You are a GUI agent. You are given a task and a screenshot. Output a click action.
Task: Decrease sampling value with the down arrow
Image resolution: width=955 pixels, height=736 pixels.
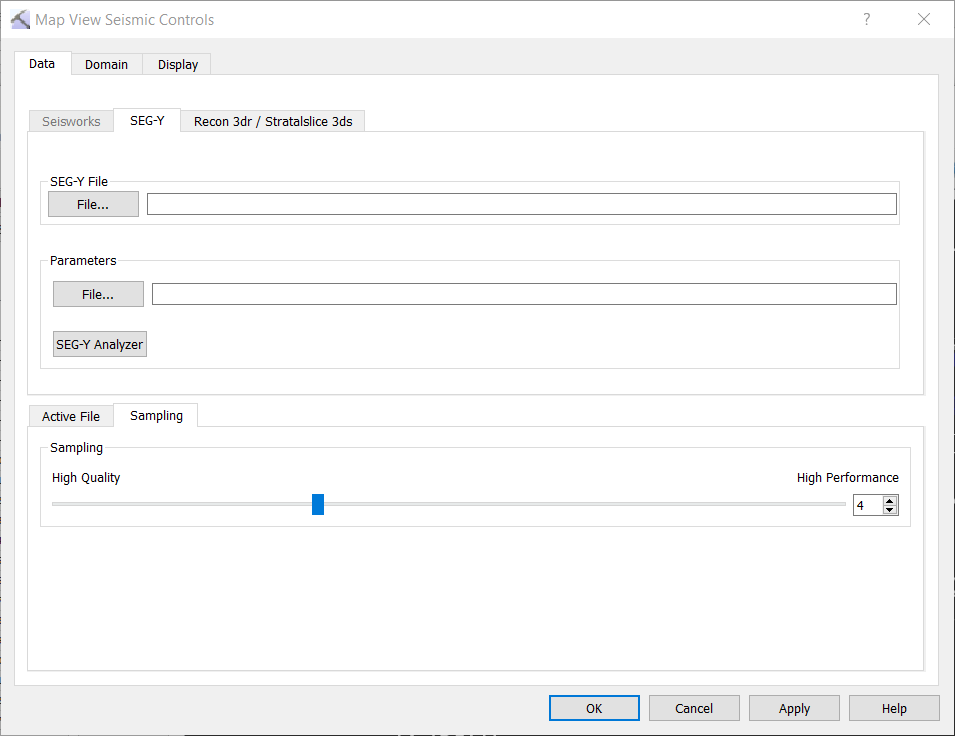pyautogui.click(x=890, y=510)
